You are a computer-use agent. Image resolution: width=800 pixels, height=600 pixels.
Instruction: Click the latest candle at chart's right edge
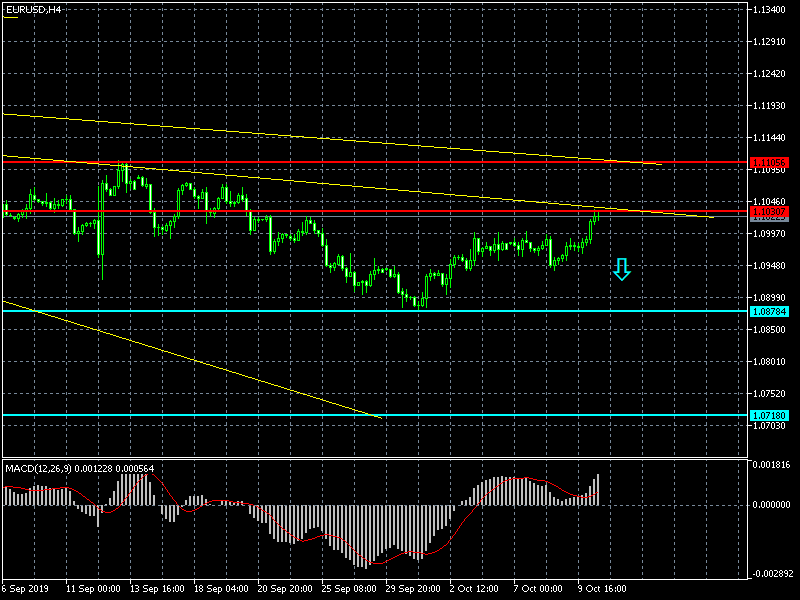598,215
